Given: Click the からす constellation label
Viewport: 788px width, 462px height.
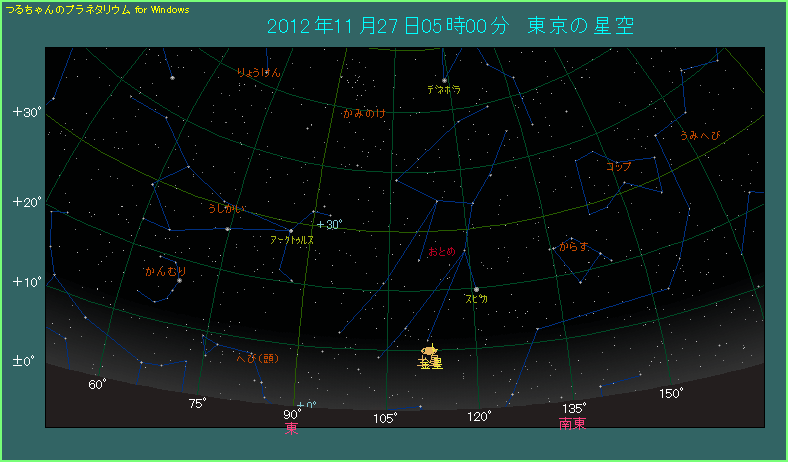Looking at the screenshot, I should coord(574,246).
